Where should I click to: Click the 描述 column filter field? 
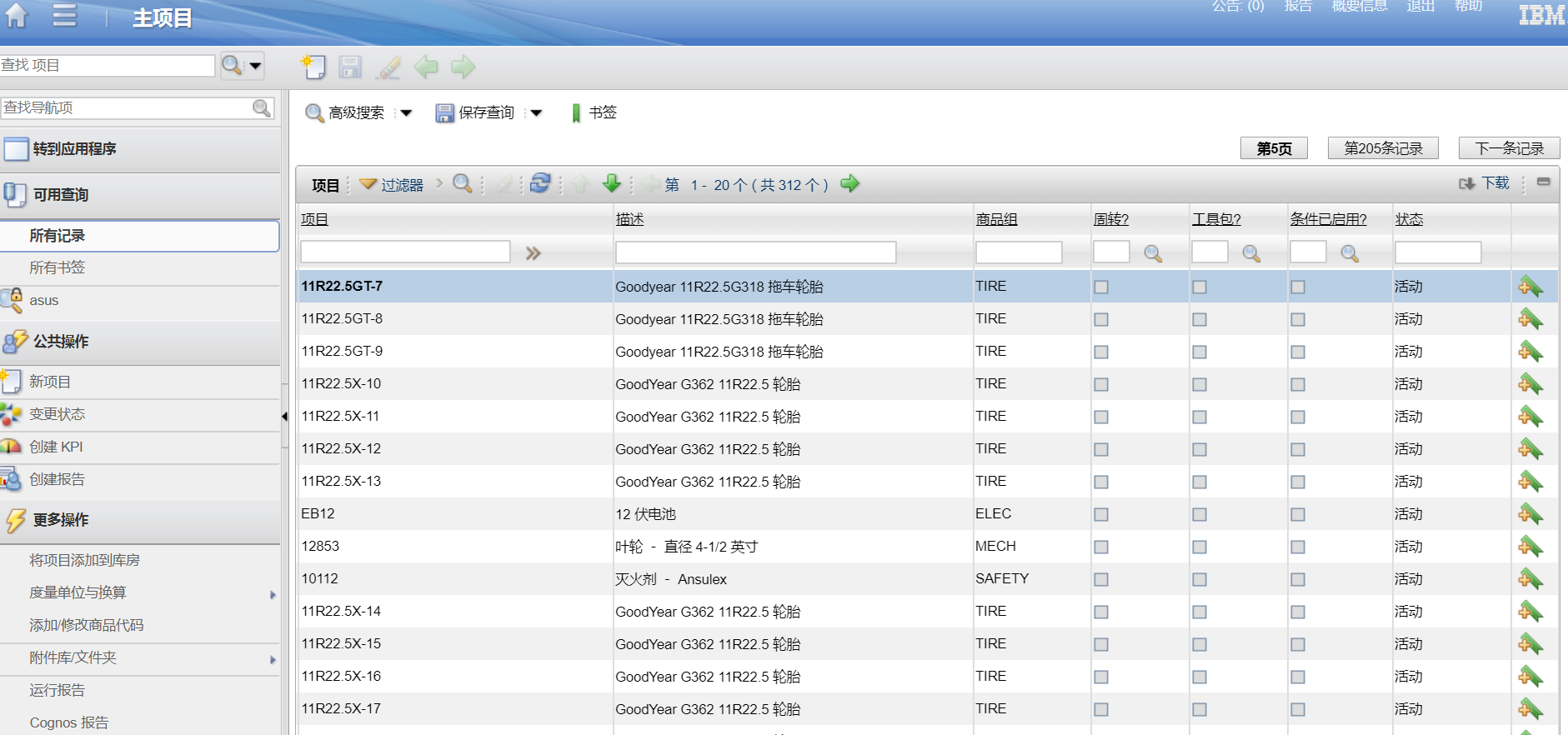(755, 252)
